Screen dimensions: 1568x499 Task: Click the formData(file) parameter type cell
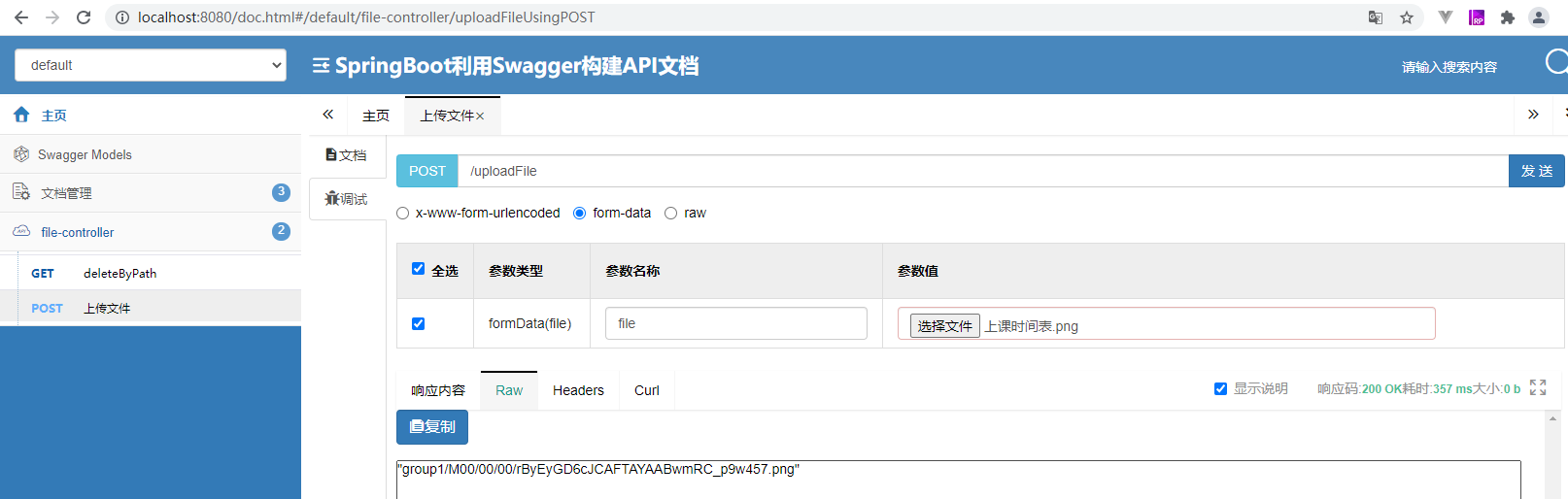(529, 323)
